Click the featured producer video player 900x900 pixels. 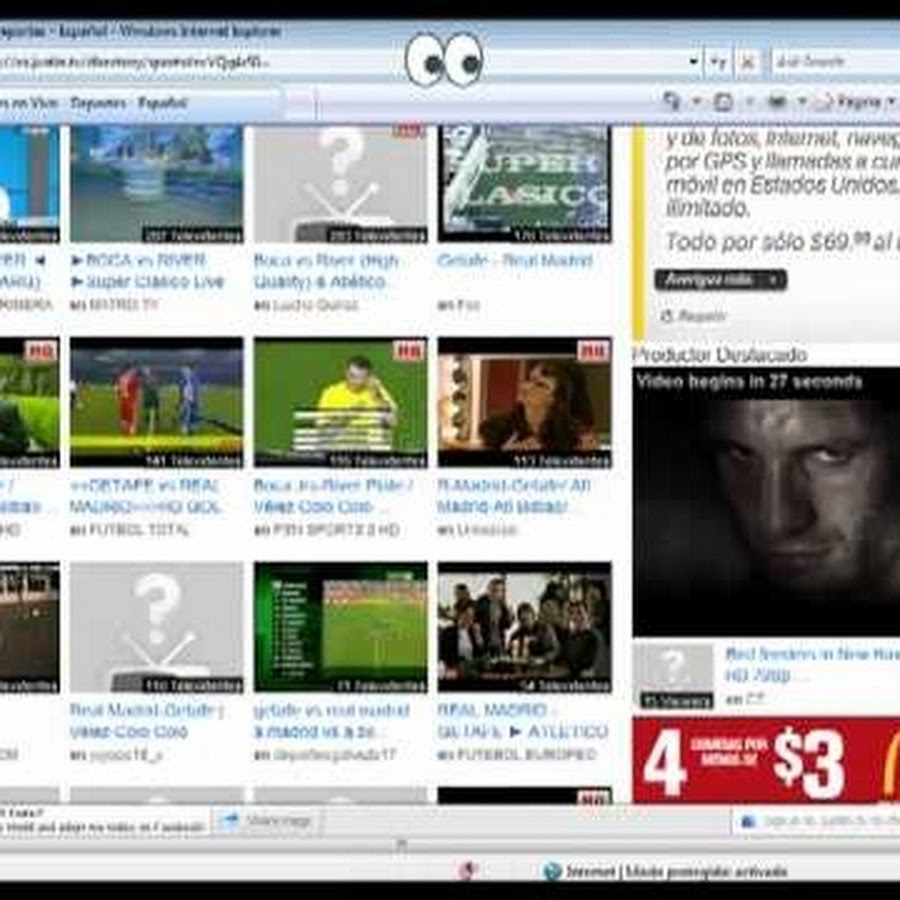click(766, 502)
